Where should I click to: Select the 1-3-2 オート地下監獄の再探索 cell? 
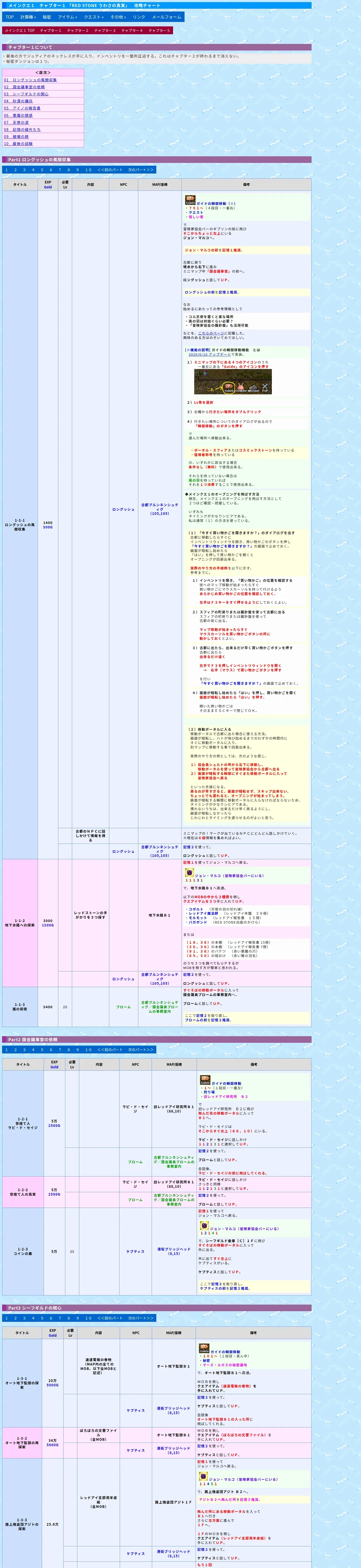(22, 1443)
